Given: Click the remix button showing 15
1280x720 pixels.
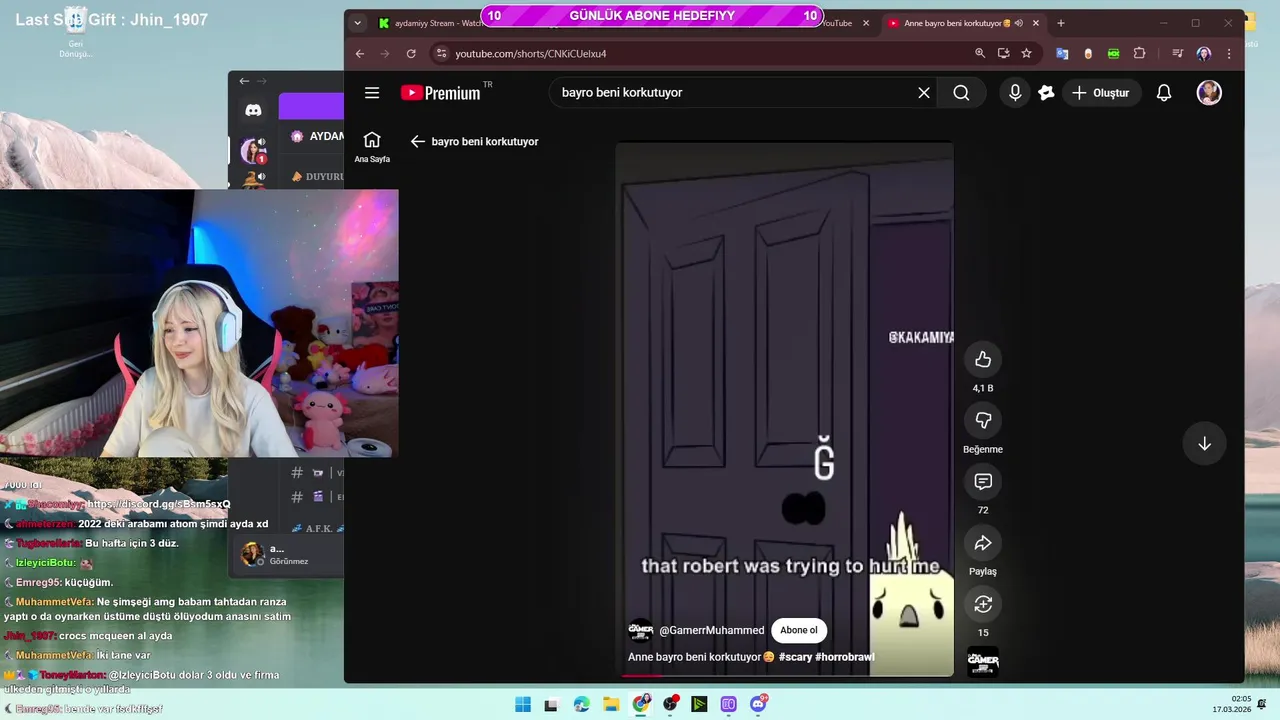Looking at the screenshot, I should [983, 604].
